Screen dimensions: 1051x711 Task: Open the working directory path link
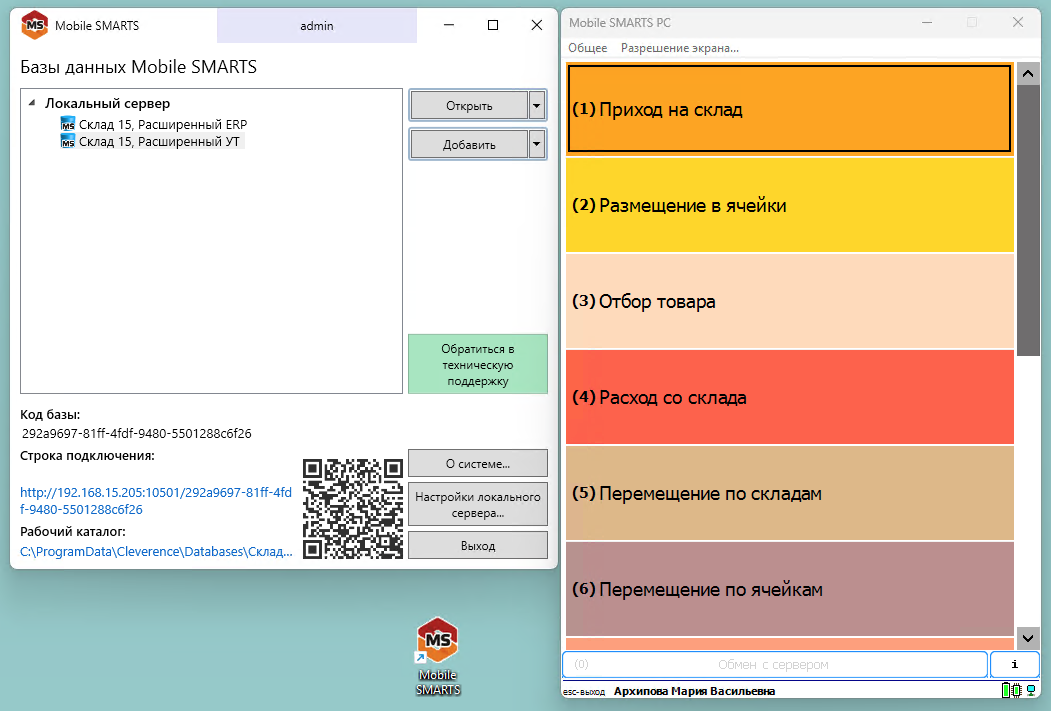pyautogui.click(x=156, y=551)
